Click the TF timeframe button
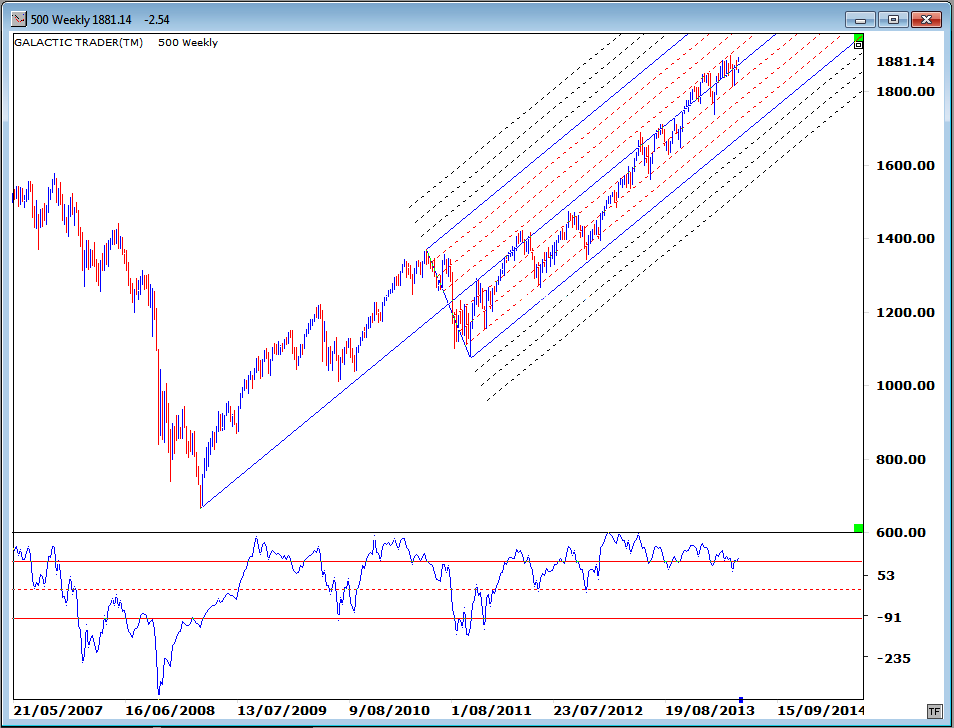The height and width of the screenshot is (728, 954). pyautogui.click(x=934, y=711)
